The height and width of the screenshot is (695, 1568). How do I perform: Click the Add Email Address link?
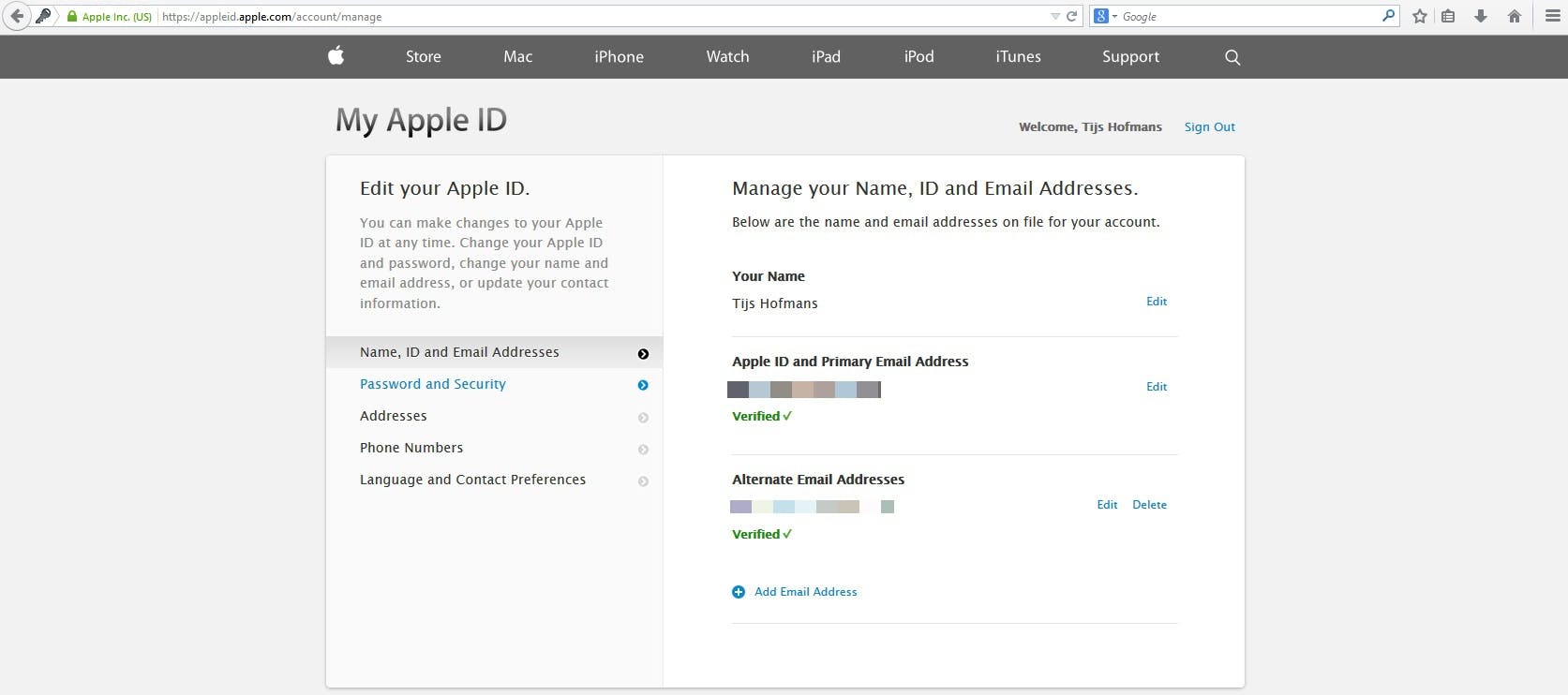click(x=805, y=592)
